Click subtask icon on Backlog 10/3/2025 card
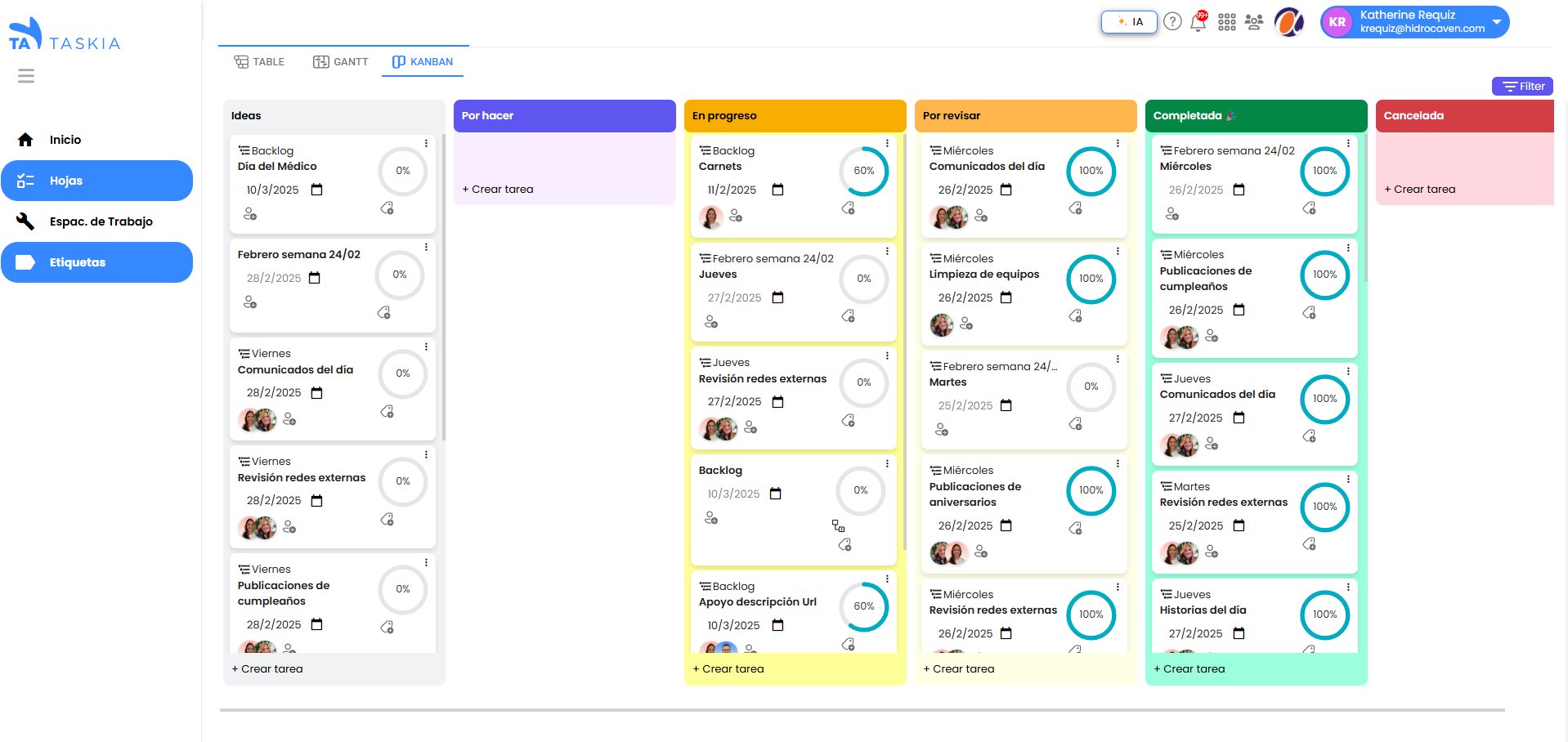 838,525
